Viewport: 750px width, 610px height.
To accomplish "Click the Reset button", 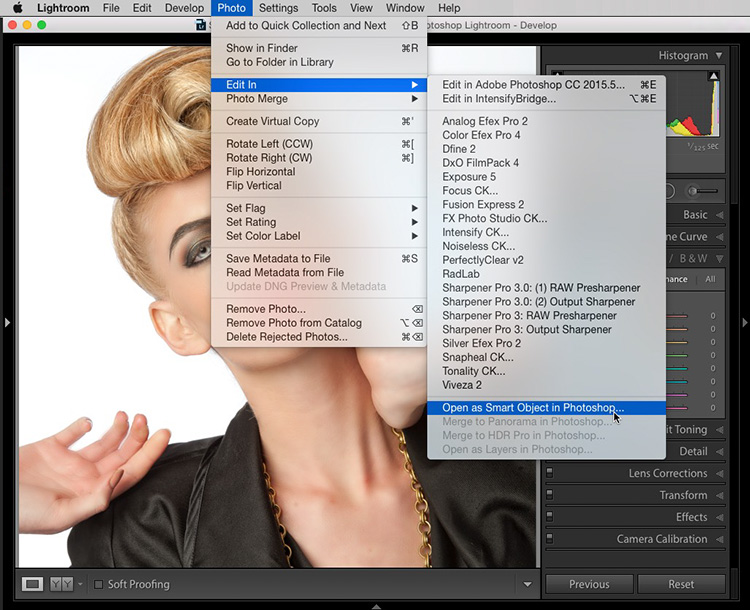I will 681,584.
